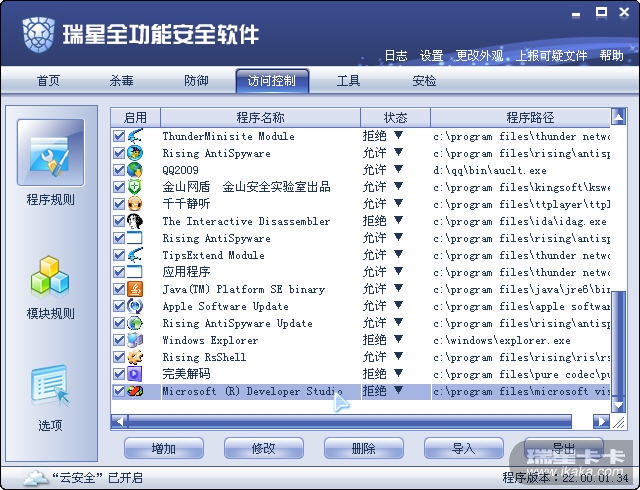Click the 千千静听 orange player icon
This screenshot has height=490, width=640.
click(x=135, y=203)
